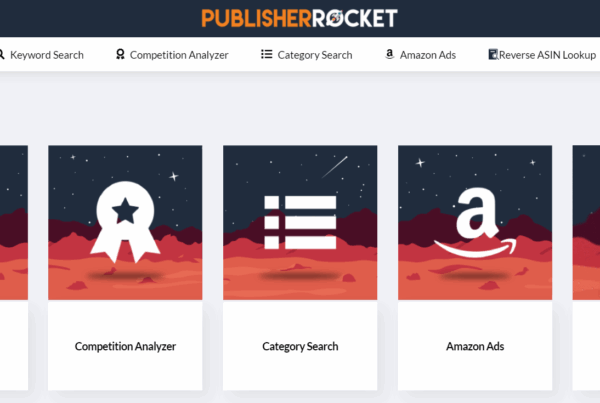The width and height of the screenshot is (600, 403).
Task: Open Category Search in the nav bar
Action: tap(315, 55)
